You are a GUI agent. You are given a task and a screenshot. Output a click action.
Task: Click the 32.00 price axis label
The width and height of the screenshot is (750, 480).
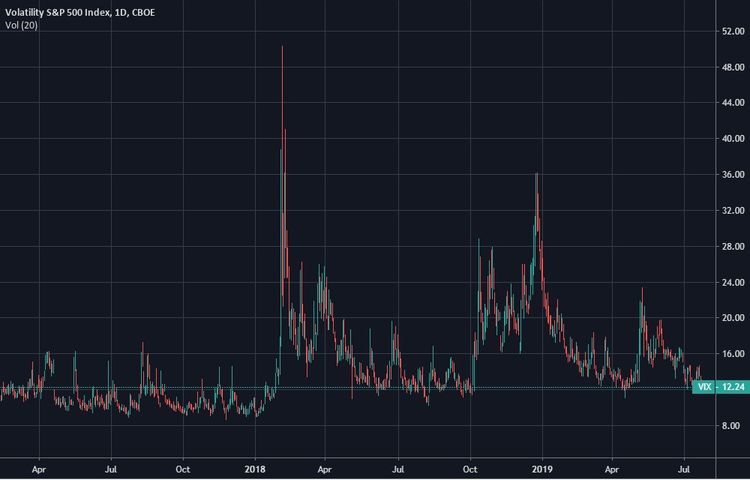(733, 210)
